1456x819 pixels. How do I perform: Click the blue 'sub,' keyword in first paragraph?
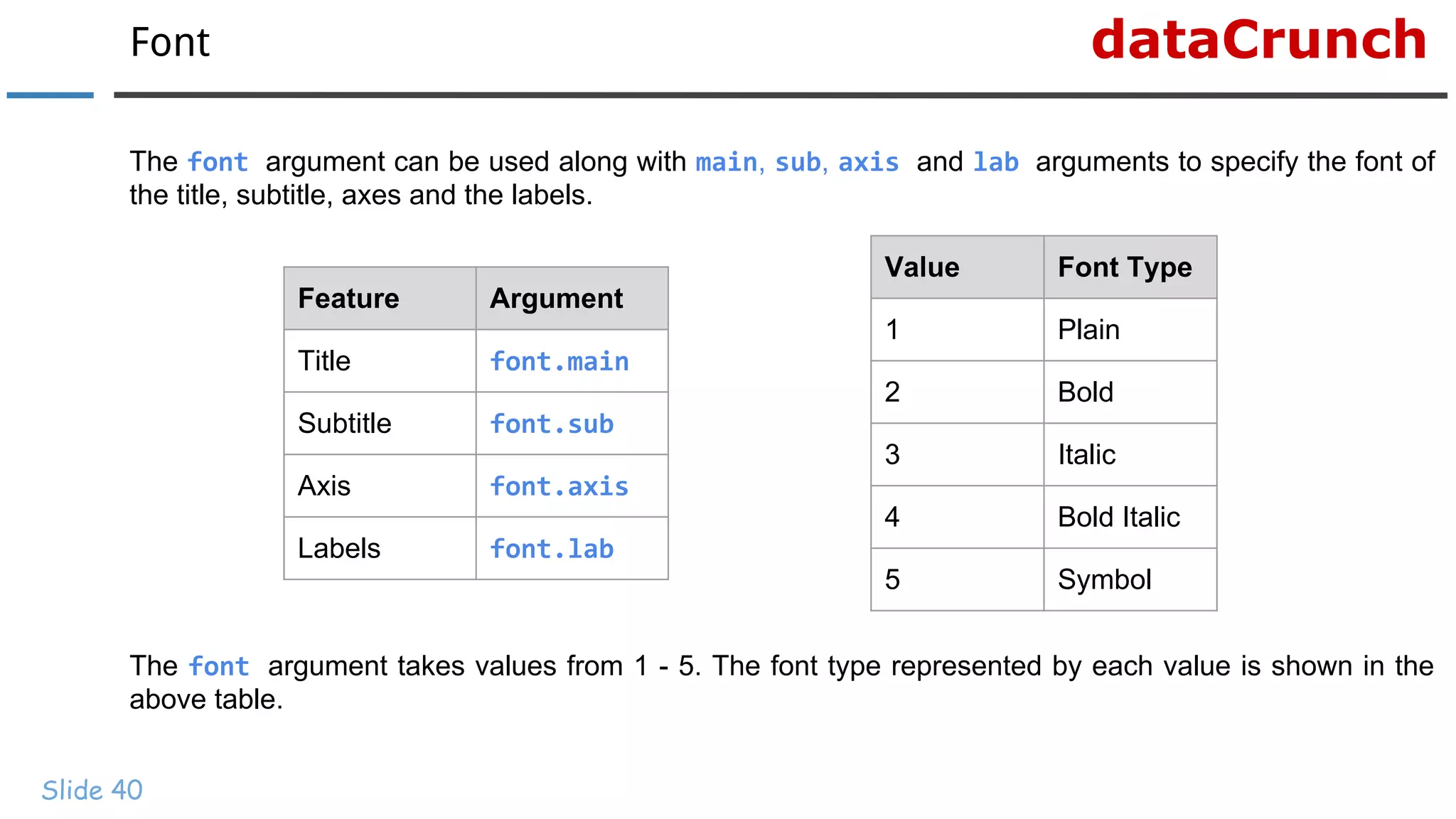[x=801, y=163]
